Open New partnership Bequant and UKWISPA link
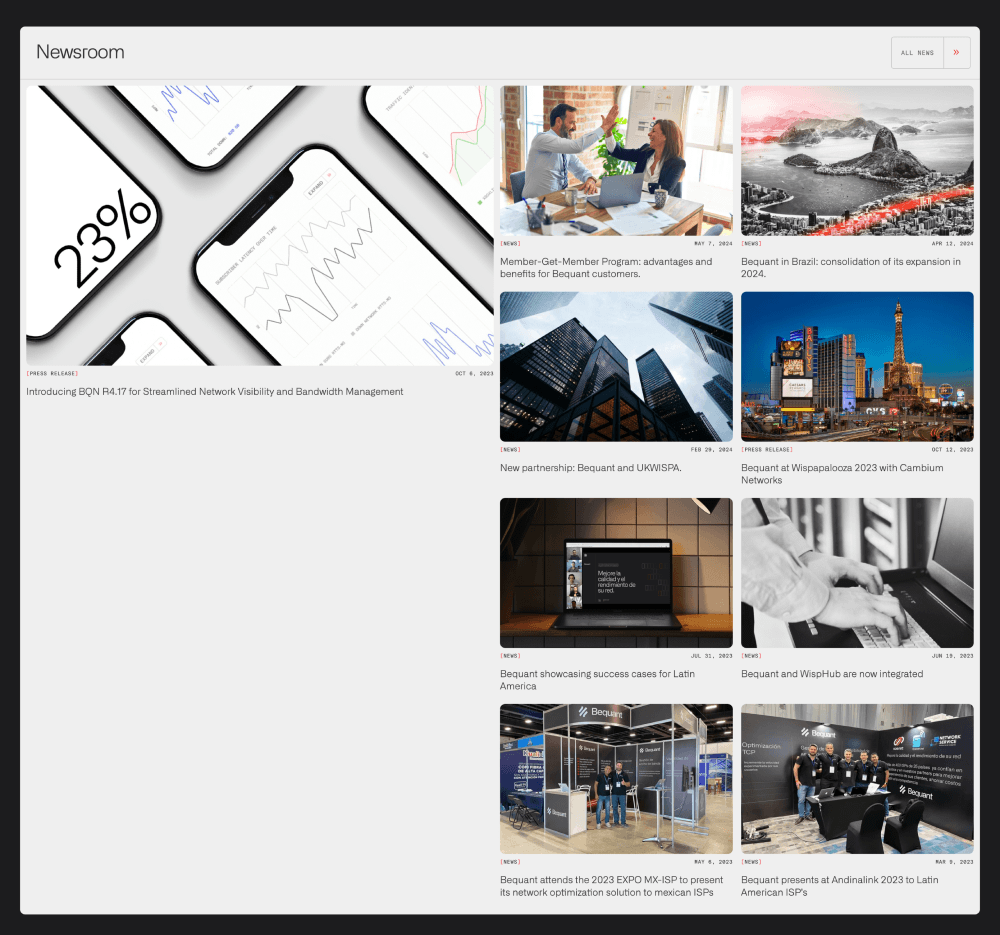The height and width of the screenshot is (935, 1000). click(x=591, y=468)
